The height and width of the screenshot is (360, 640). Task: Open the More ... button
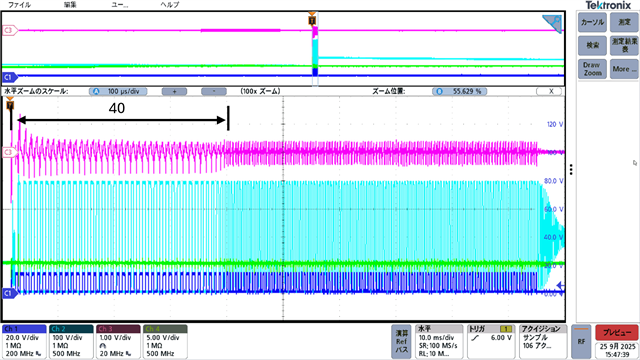[x=624, y=69]
